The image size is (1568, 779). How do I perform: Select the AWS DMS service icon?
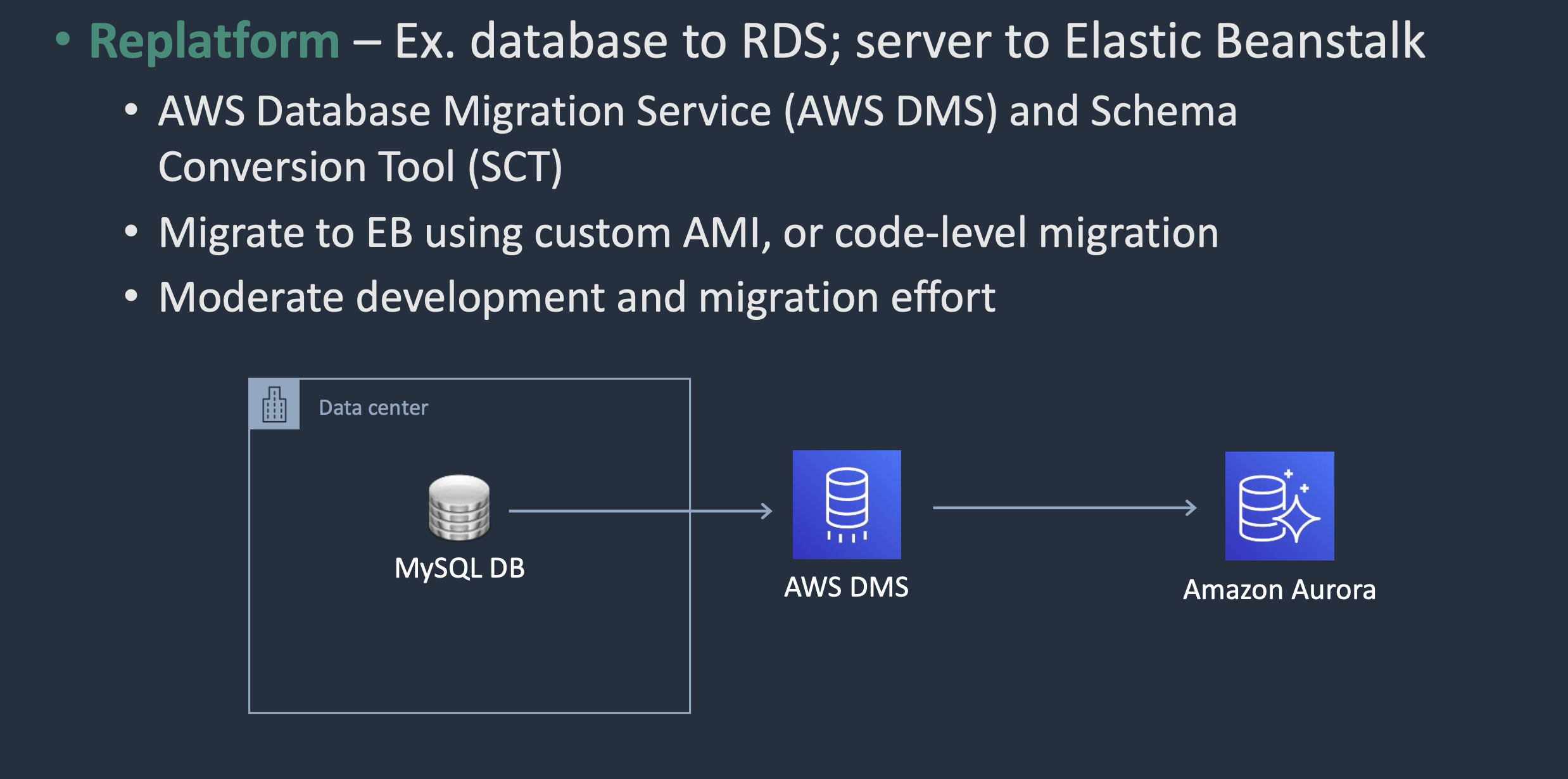click(x=847, y=505)
